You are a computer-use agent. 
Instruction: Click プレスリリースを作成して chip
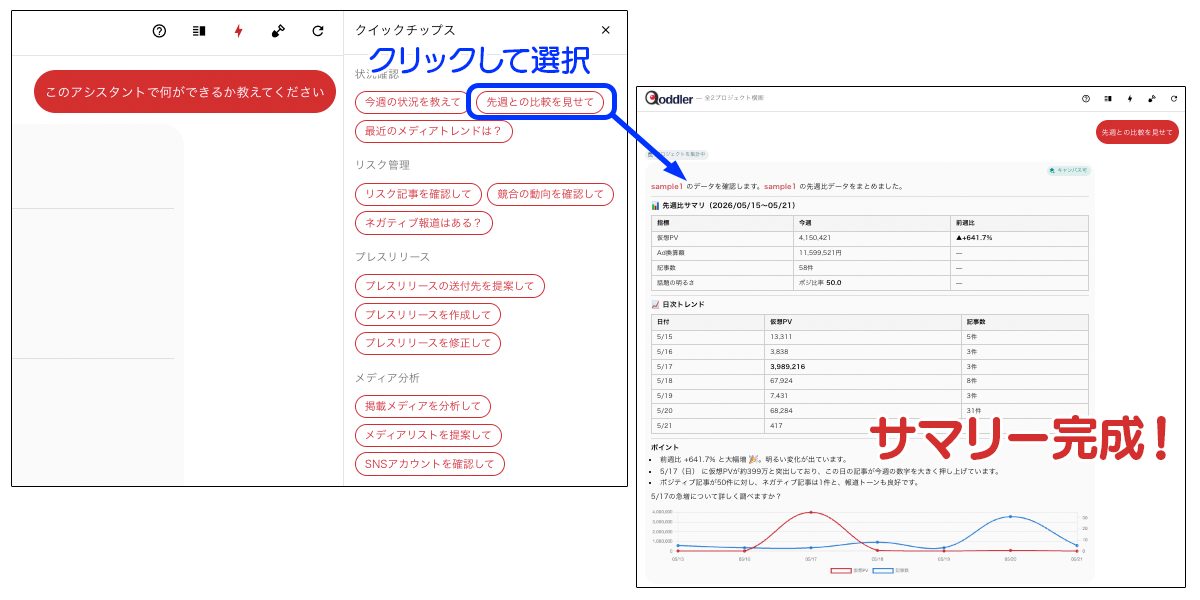pyautogui.click(x=428, y=315)
